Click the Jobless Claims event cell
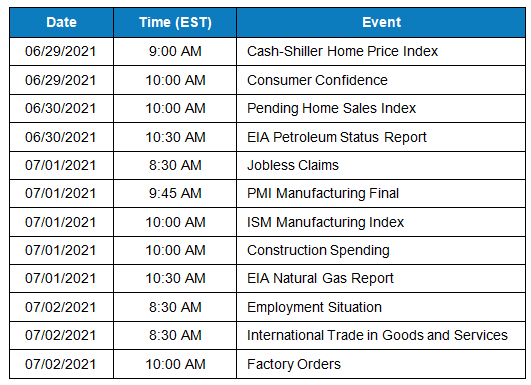The image size is (531, 385). click(x=381, y=165)
